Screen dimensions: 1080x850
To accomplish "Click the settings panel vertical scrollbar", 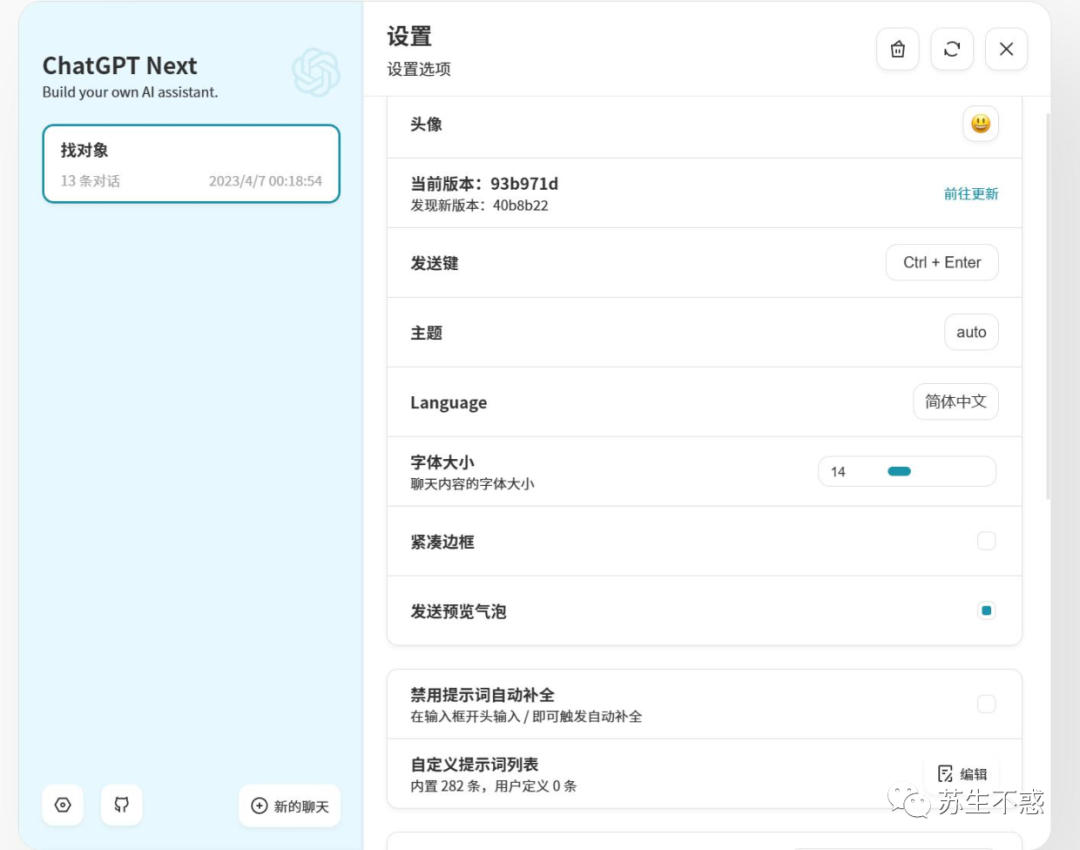I will (1047, 306).
